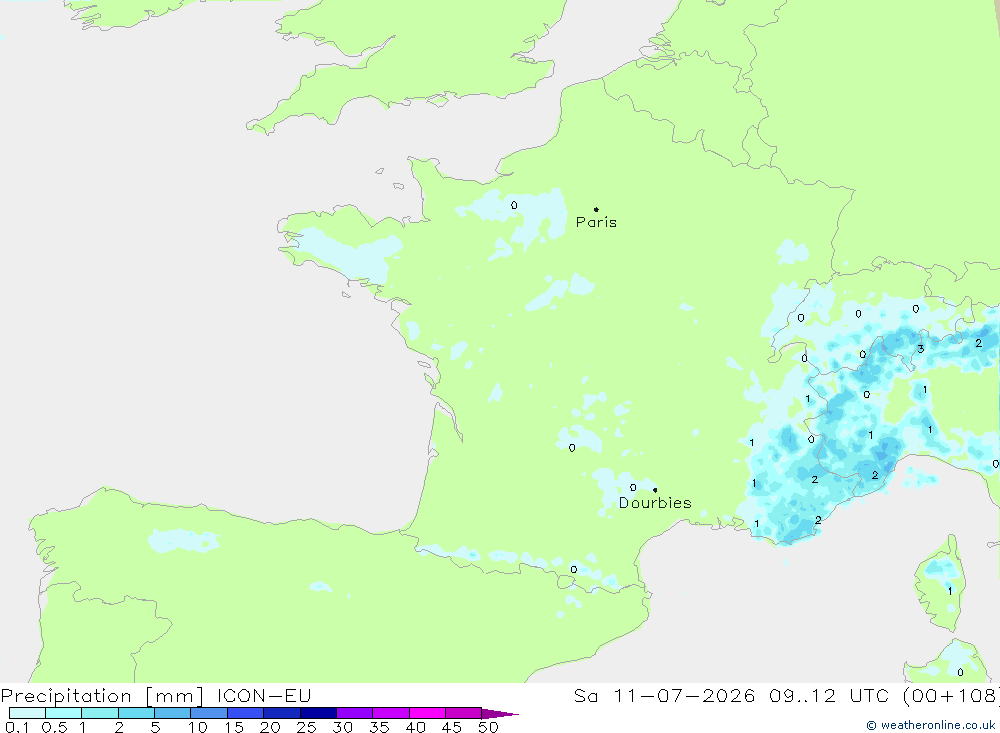Pick the 15–20 mm legend swatch

point(245,713)
